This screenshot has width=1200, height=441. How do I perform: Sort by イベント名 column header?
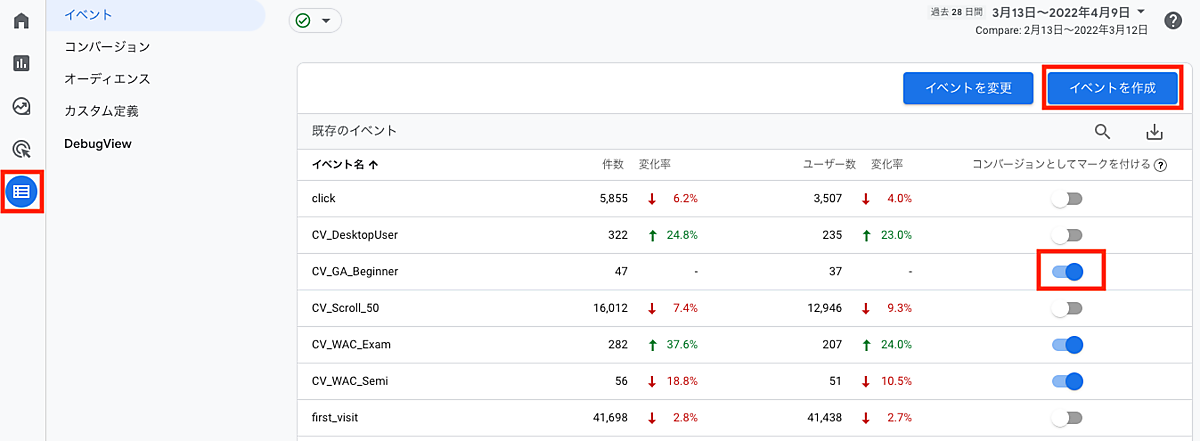pyautogui.click(x=344, y=165)
